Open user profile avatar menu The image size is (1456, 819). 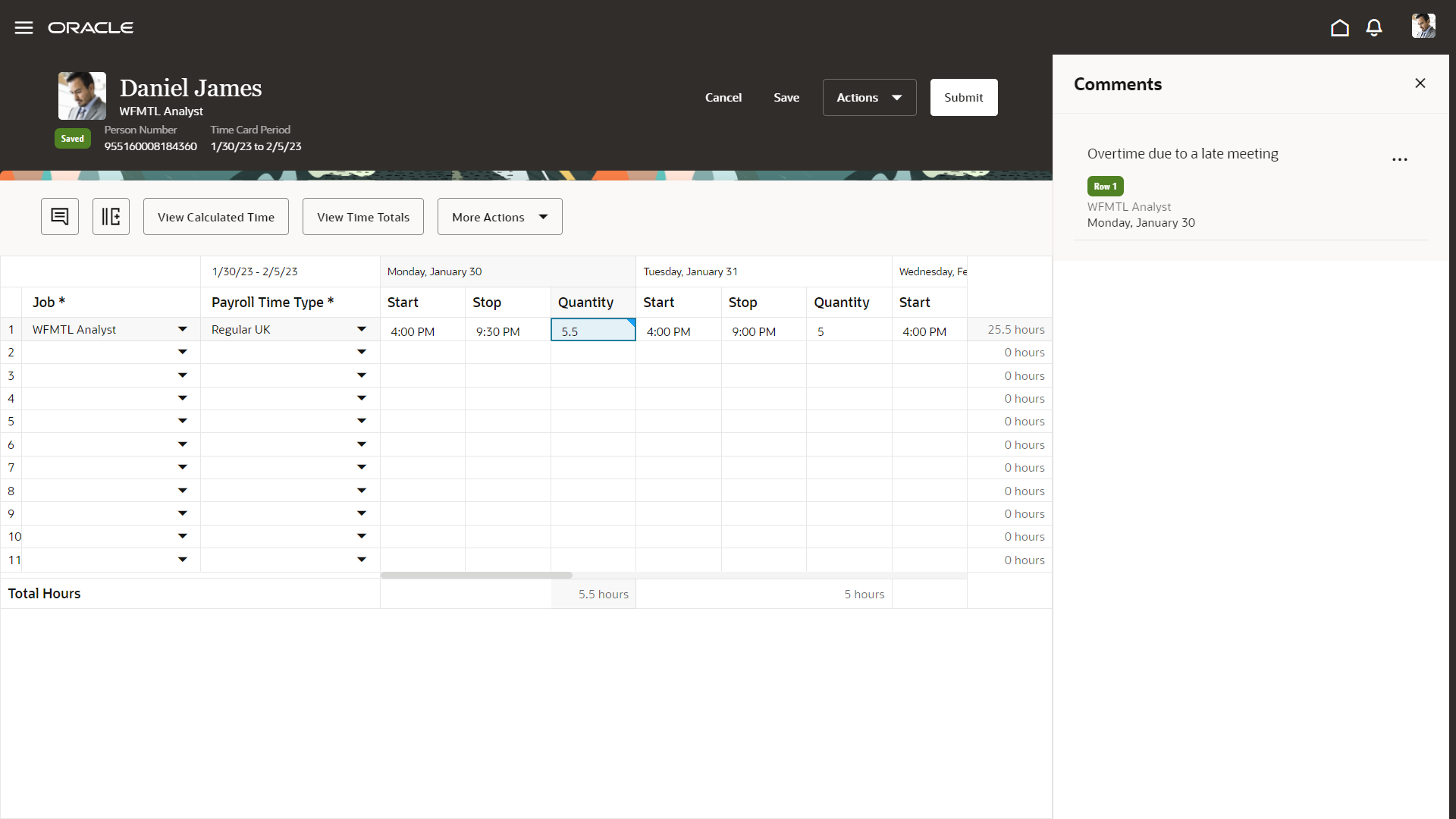pyautogui.click(x=1423, y=27)
